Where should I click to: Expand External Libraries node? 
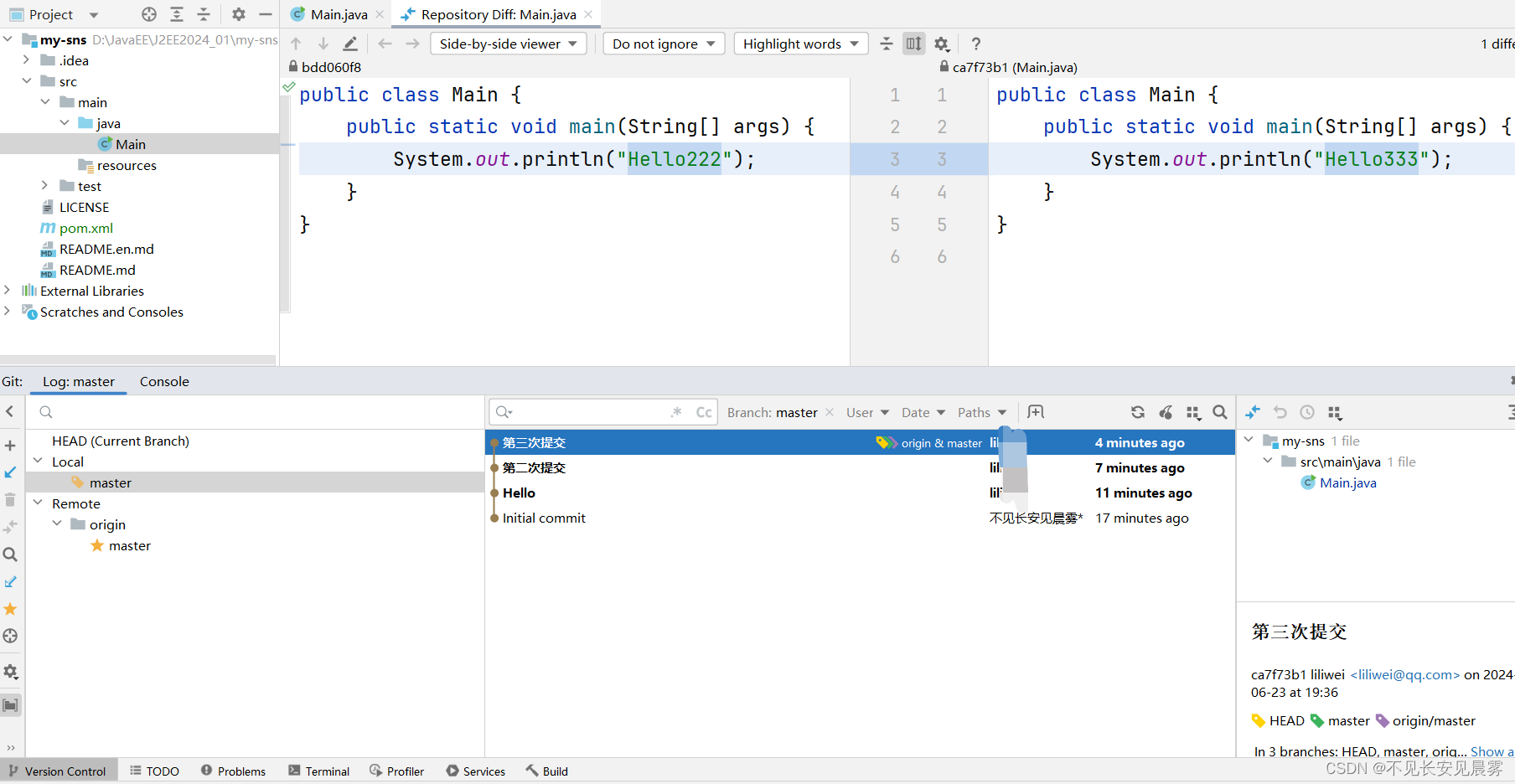click(x=8, y=291)
